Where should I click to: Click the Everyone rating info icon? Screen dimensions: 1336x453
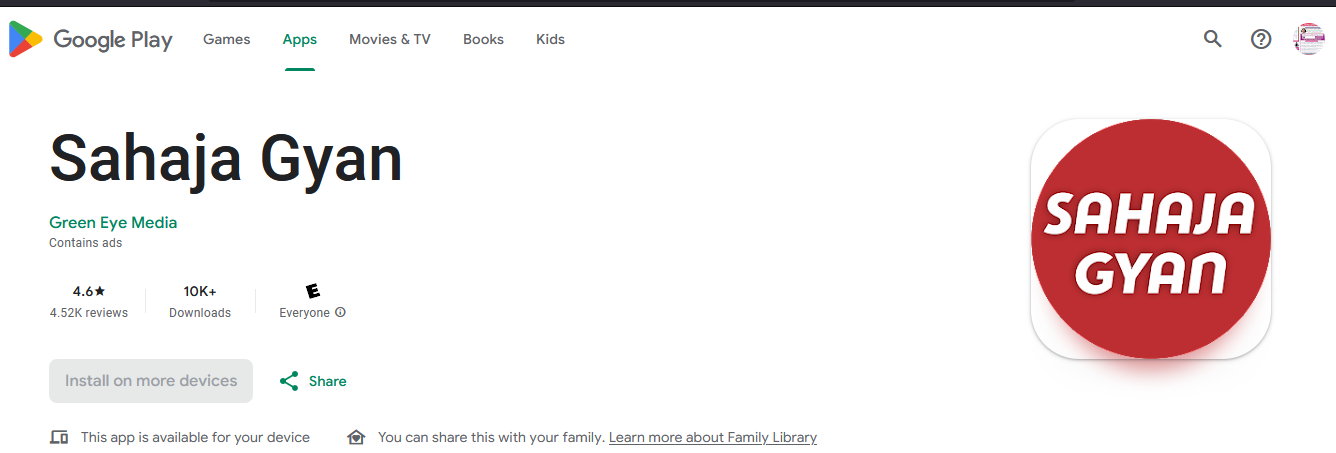(x=340, y=313)
